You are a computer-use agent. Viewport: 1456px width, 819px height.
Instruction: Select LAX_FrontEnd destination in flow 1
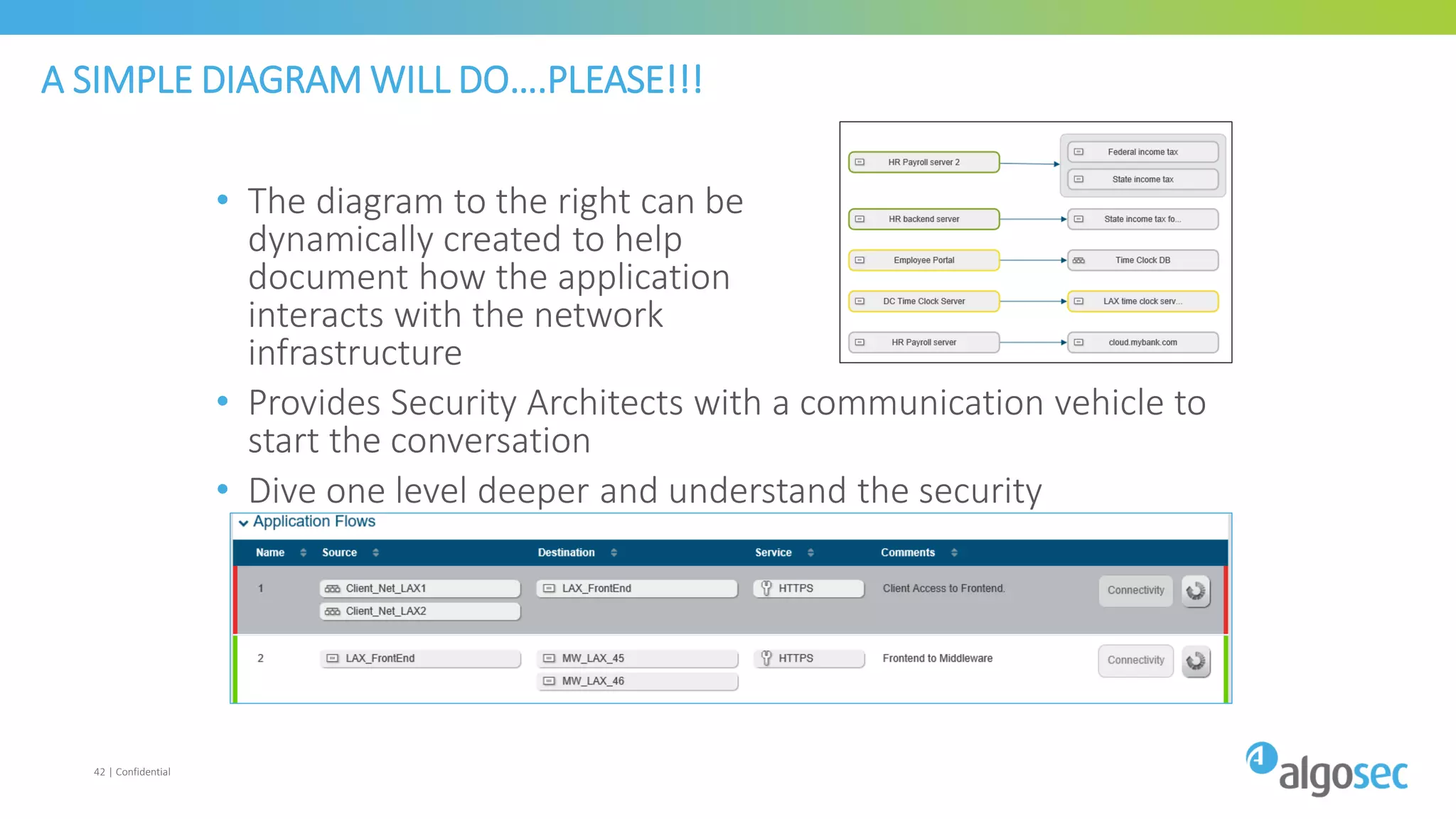(637, 589)
